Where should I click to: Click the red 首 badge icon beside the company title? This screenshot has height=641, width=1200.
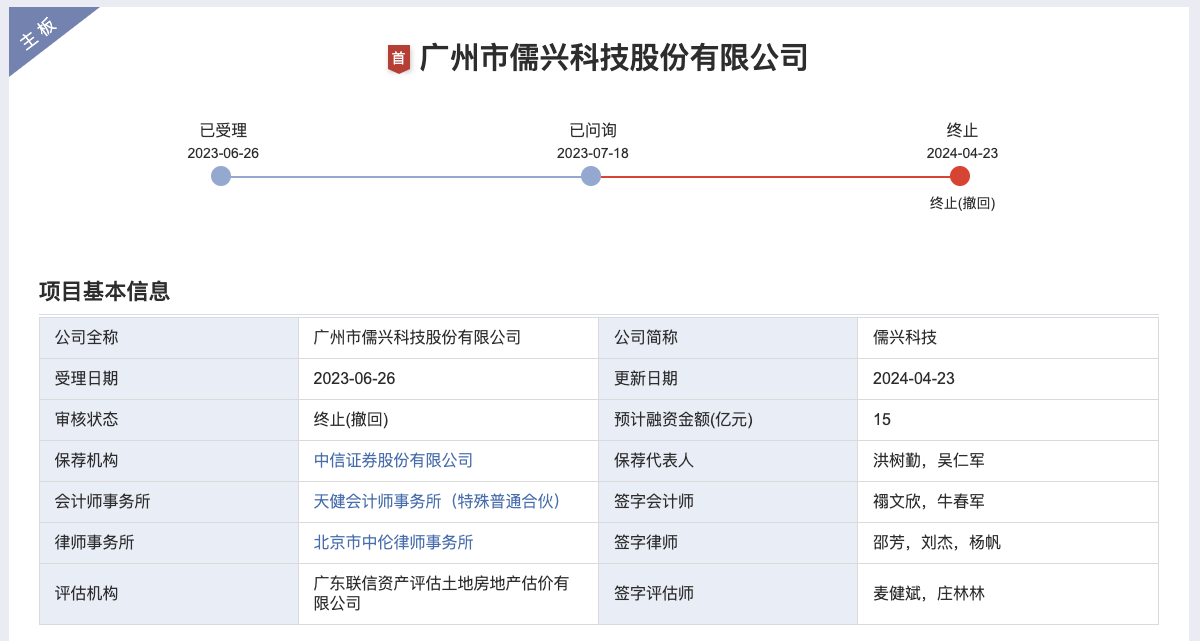pyautogui.click(x=399, y=58)
